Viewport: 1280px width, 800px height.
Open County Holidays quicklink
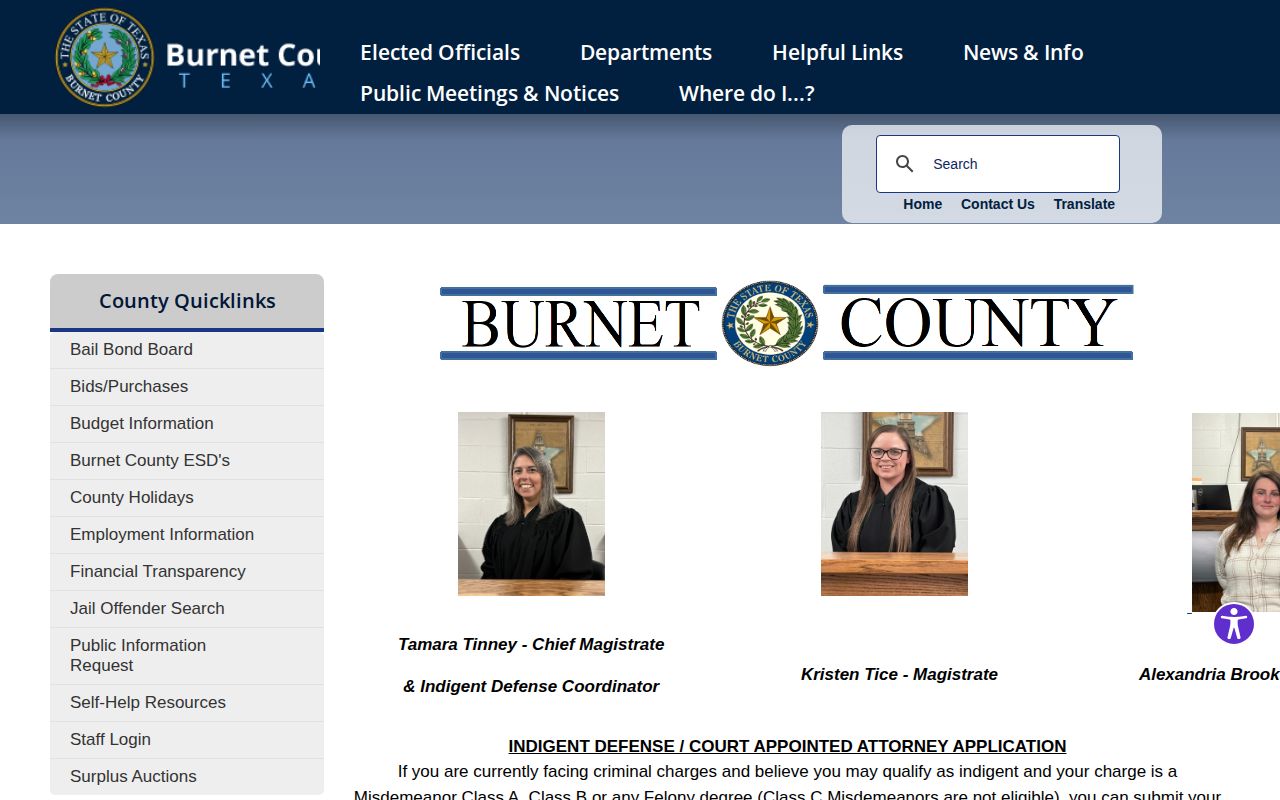click(x=187, y=498)
